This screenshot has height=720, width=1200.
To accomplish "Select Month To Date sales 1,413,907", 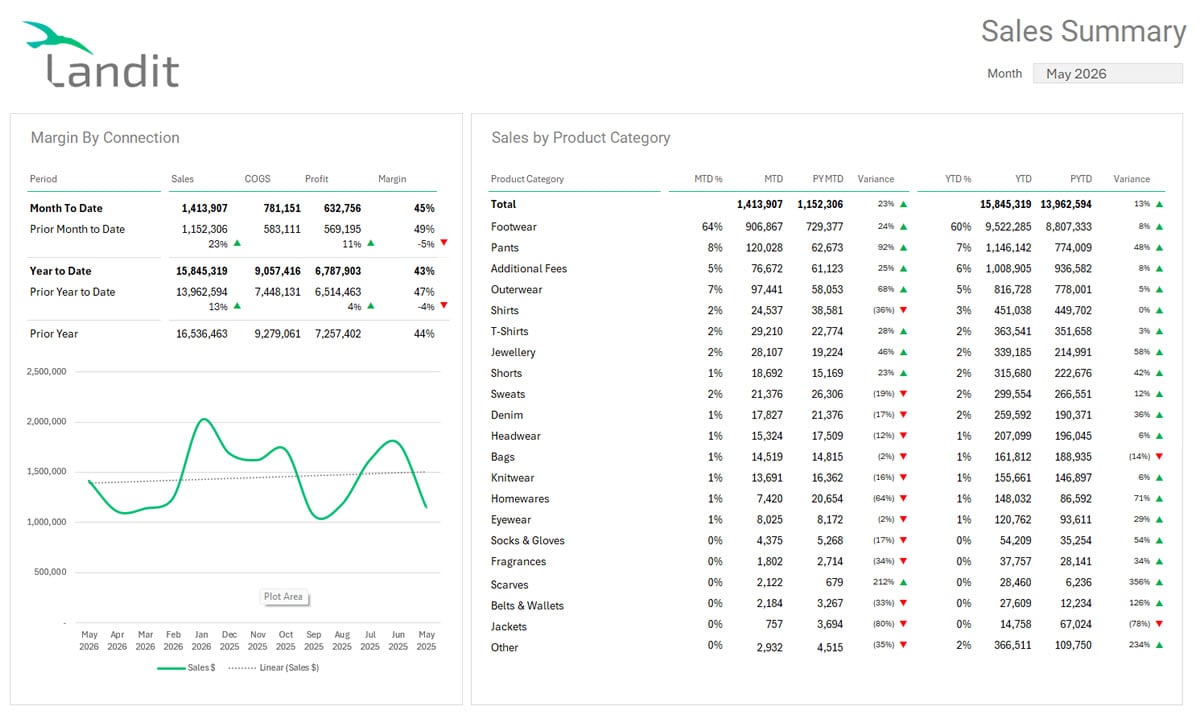I will point(204,208).
